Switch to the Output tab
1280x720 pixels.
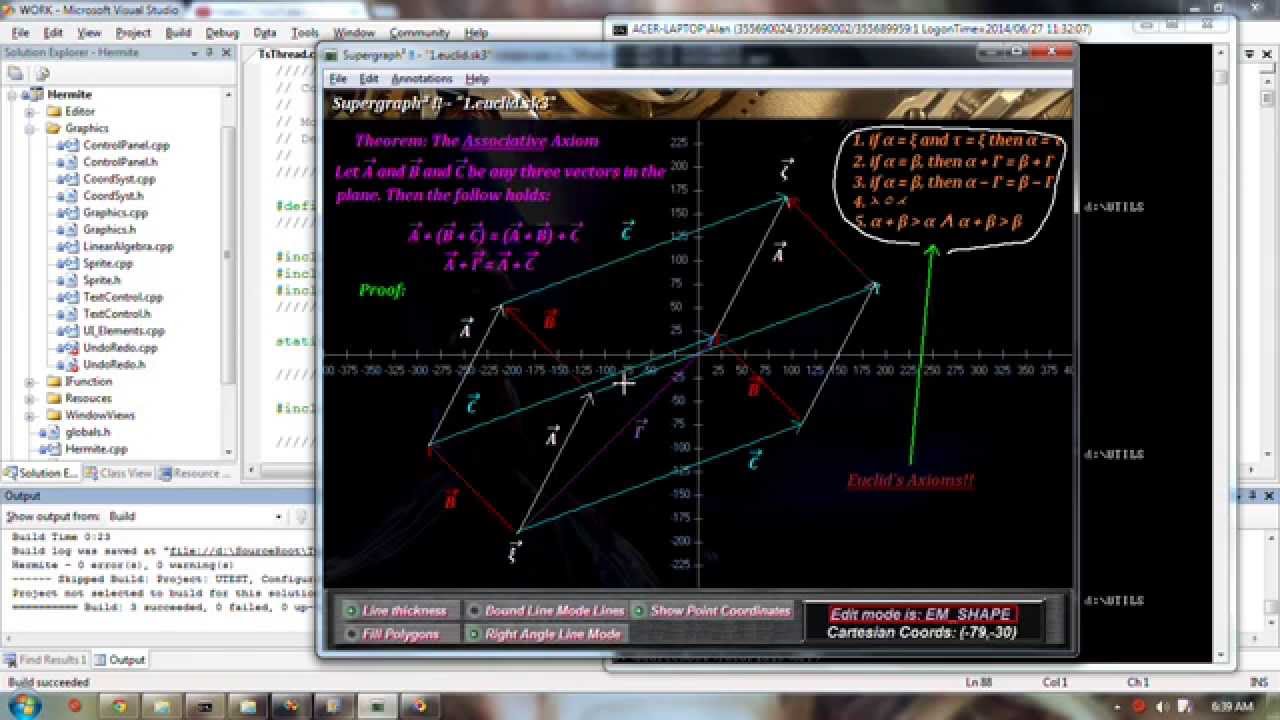(120, 660)
